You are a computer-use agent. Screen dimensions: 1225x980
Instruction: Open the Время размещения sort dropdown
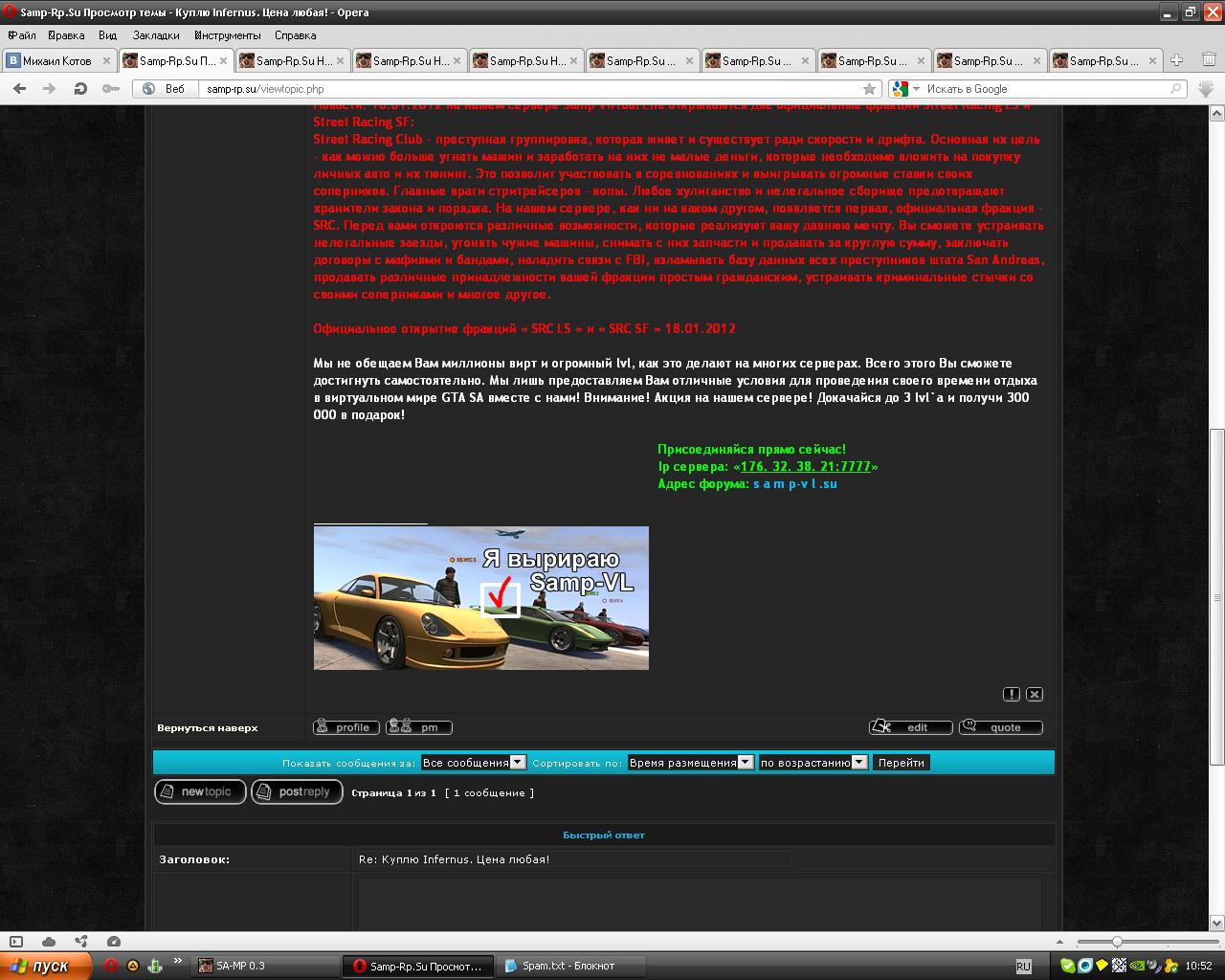(x=690, y=763)
